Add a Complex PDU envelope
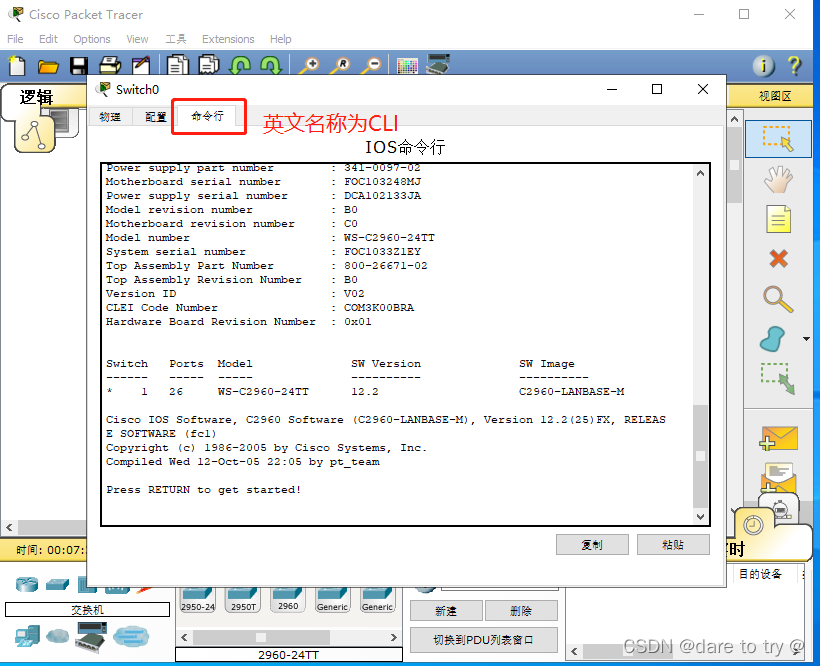The width and height of the screenshot is (820, 666). [778, 477]
